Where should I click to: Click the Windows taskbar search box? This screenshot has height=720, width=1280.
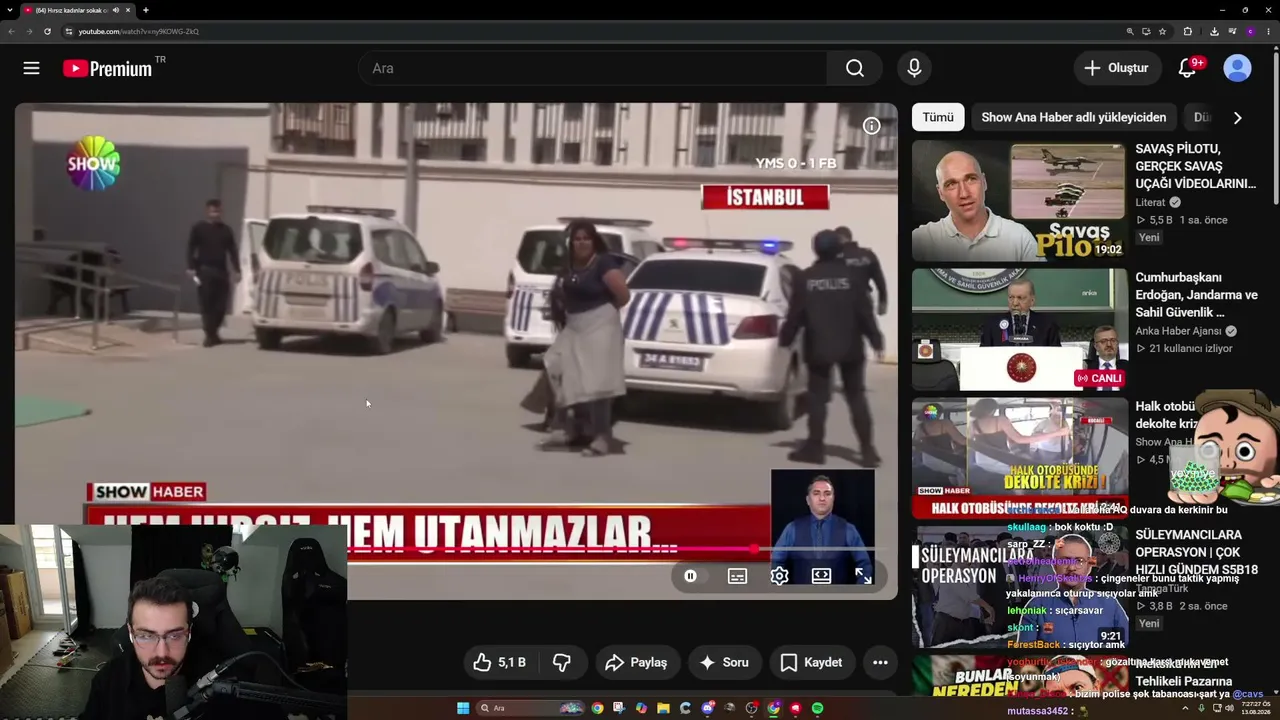530,708
